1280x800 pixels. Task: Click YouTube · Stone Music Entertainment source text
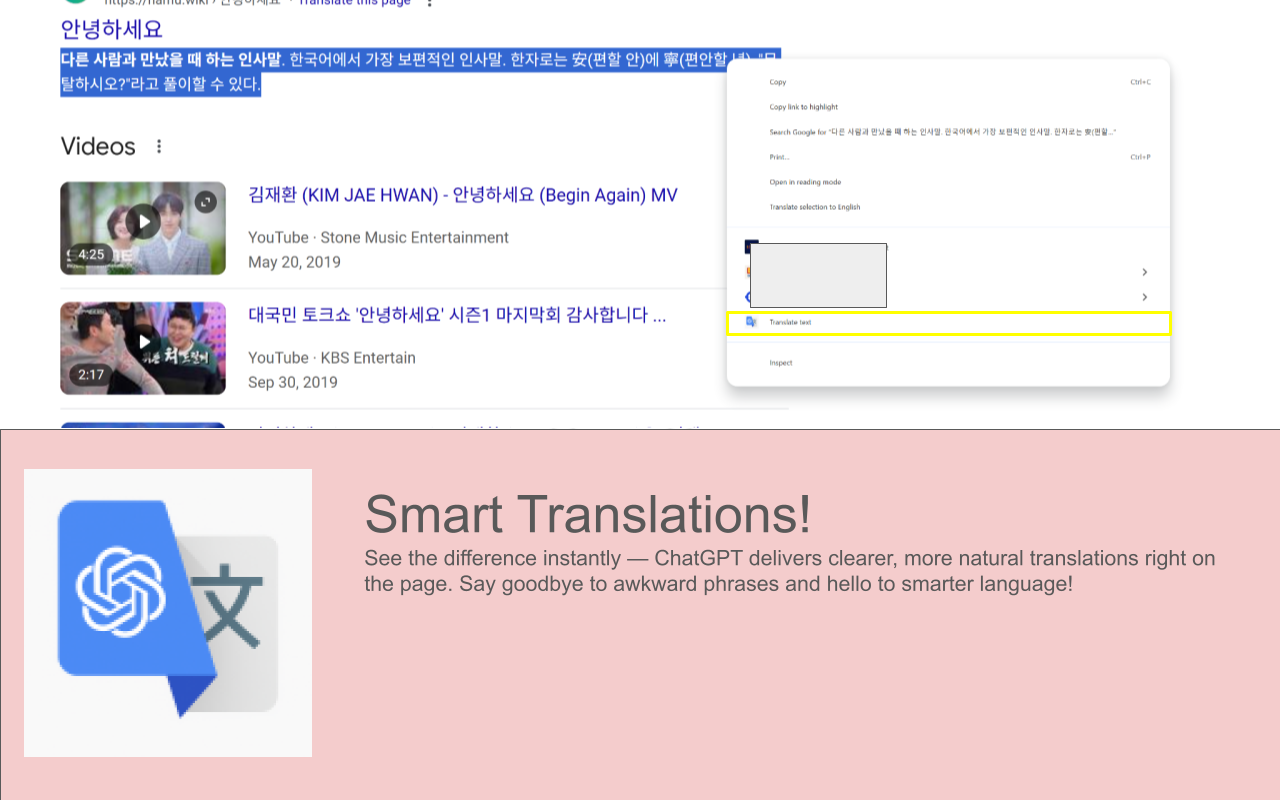point(379,237)
